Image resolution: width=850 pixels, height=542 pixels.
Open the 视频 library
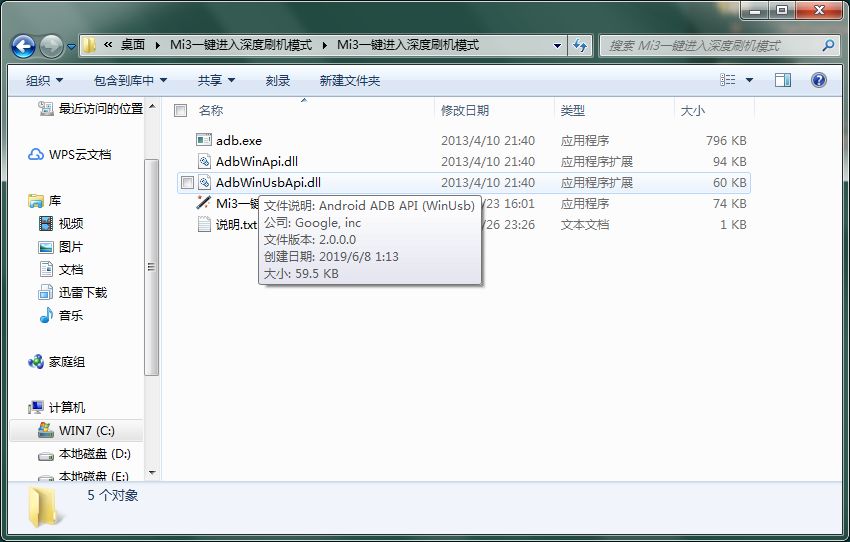(x=71, y=223)
